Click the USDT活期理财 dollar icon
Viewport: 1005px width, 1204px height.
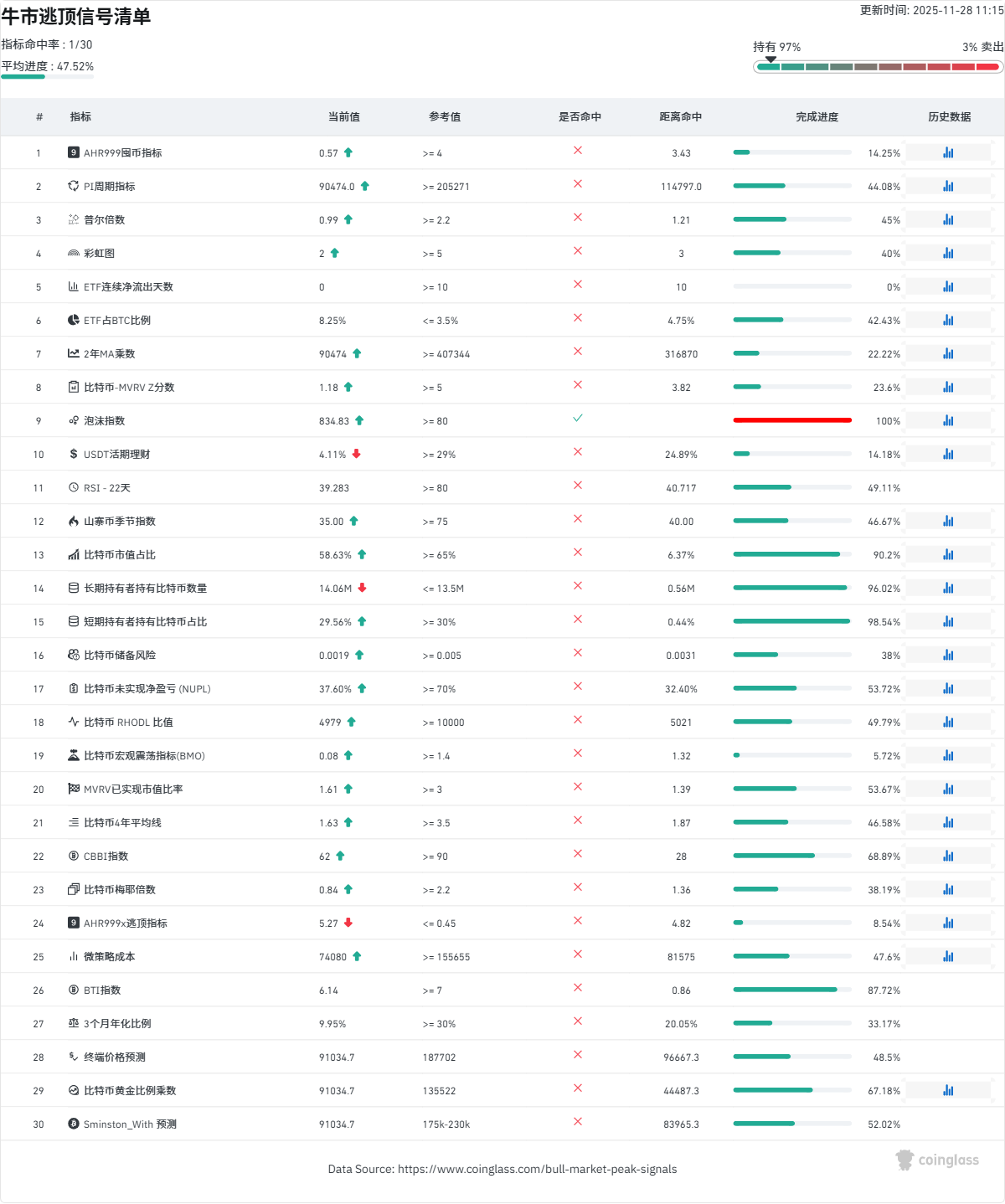point(74,454)
